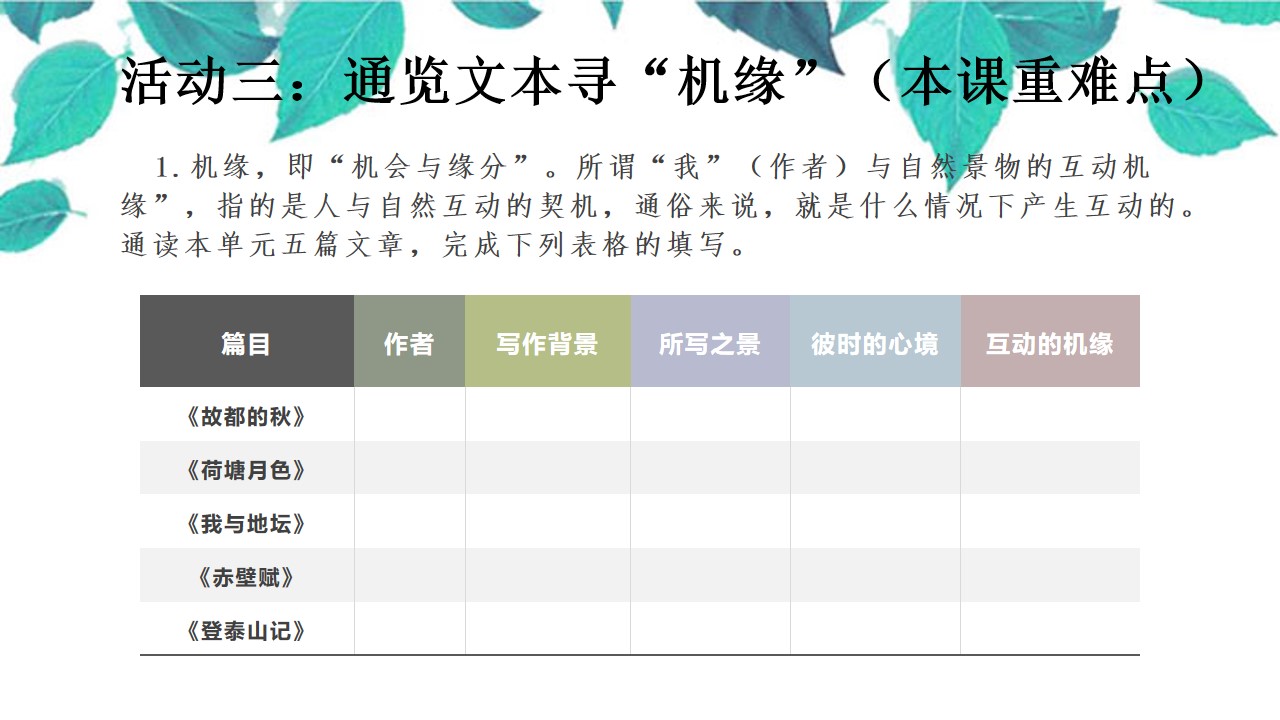Click the 《故都的秋》 row label

click(246, 416)
